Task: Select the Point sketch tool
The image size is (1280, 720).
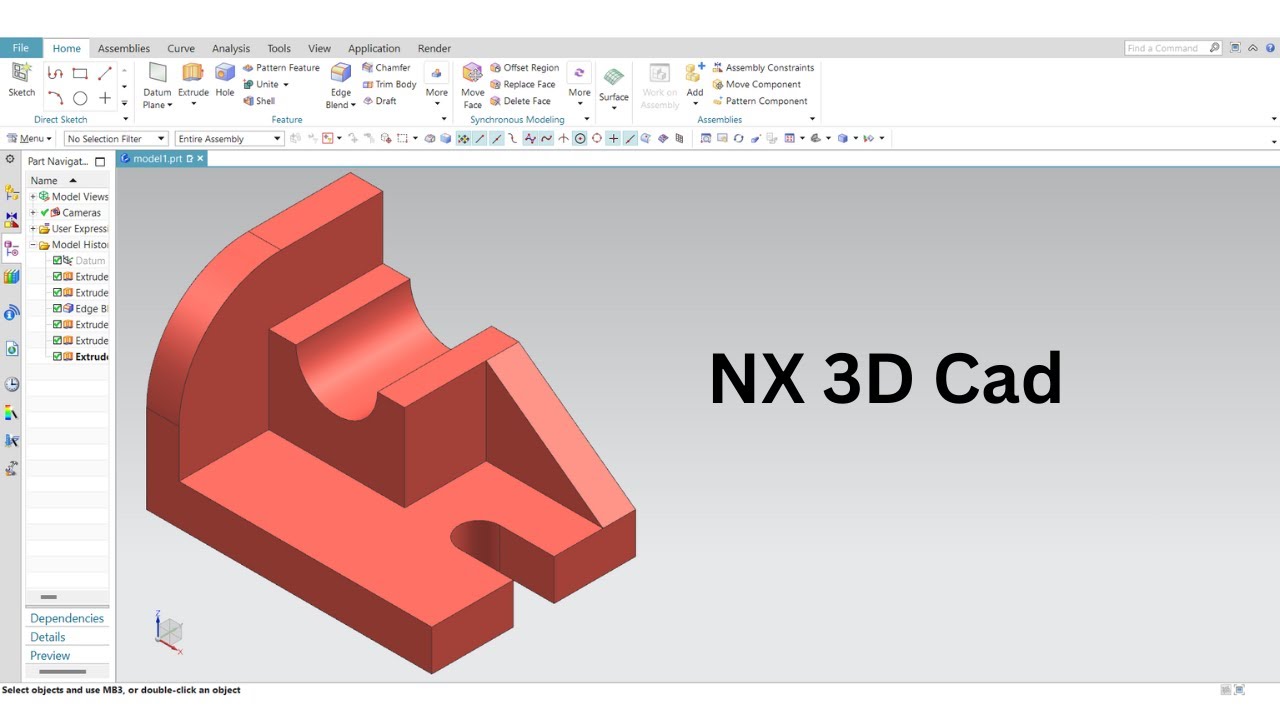Action: click(105, 98)
